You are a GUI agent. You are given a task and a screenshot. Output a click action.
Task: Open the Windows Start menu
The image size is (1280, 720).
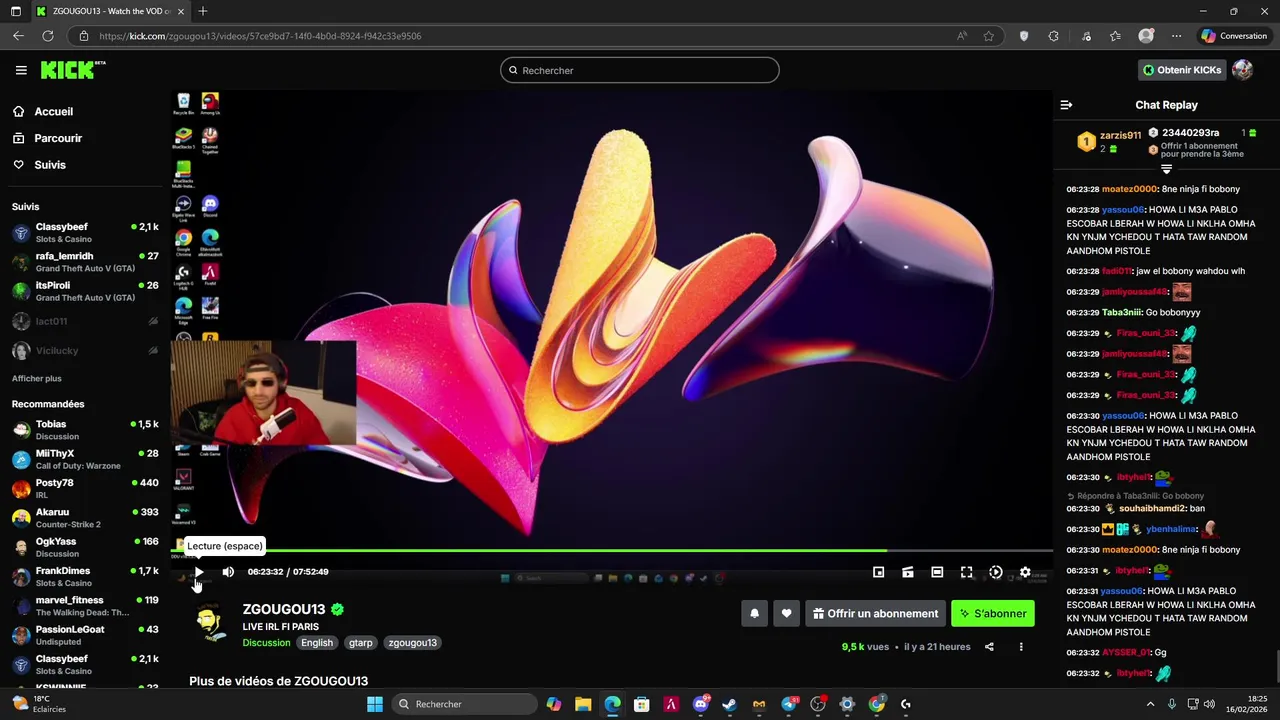click(x=375, y=704)
